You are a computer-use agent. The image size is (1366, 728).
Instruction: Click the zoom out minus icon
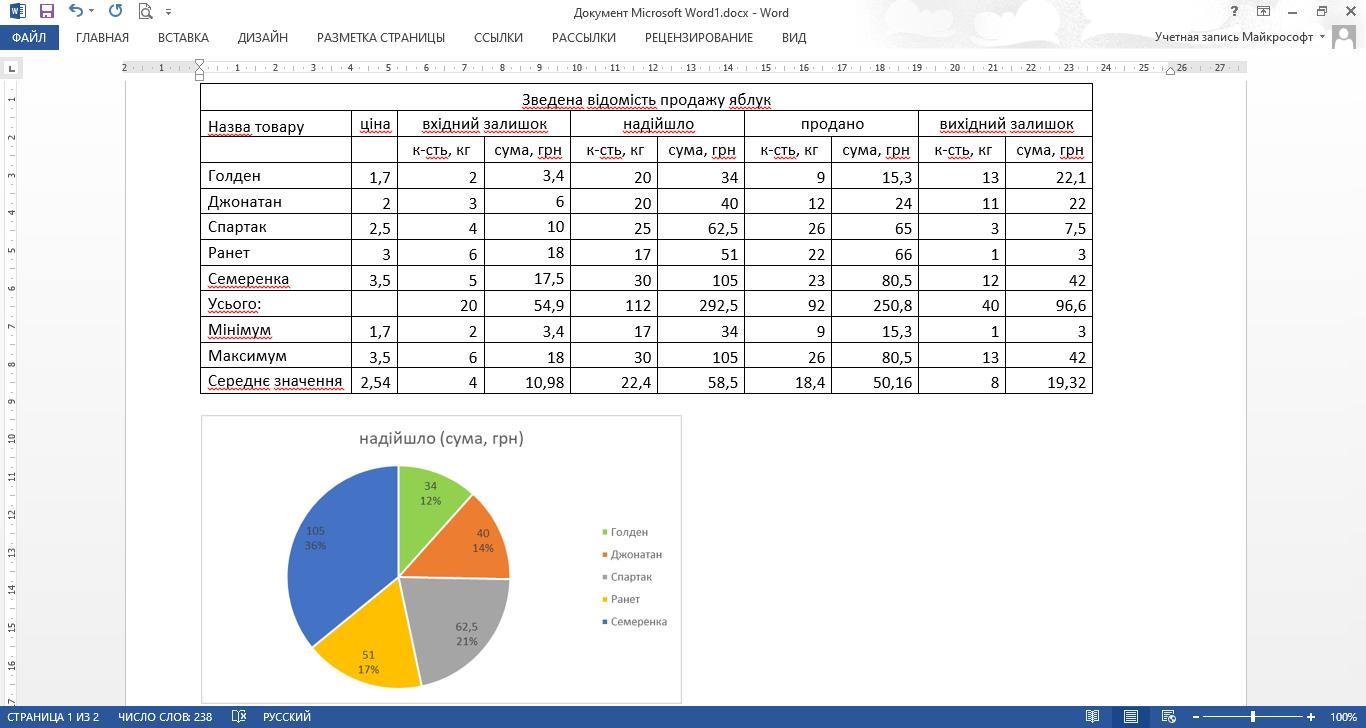(1196, 717)
